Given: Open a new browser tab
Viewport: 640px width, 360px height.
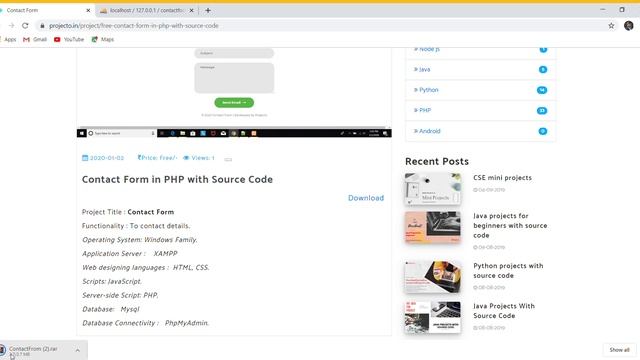Looking at the screenshot, I should click(x=208, y=10).
